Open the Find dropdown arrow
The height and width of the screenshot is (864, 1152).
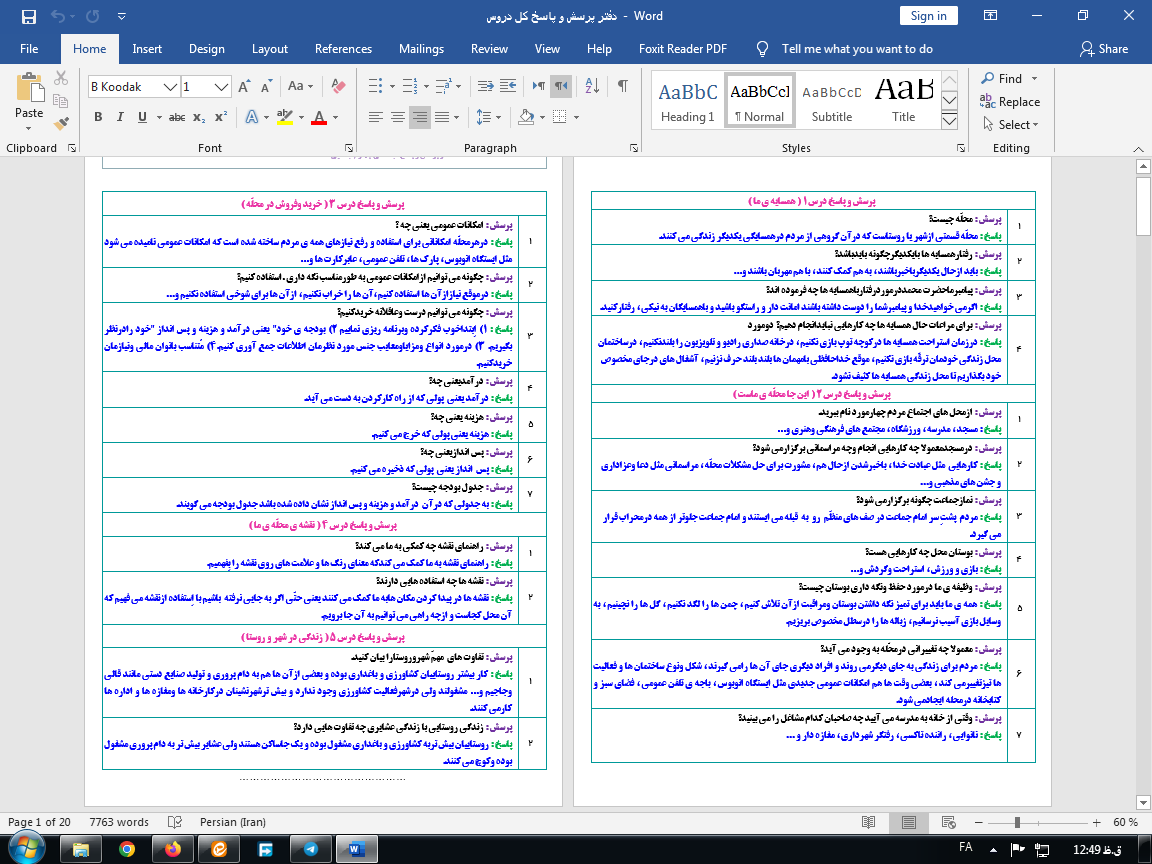tap(1034, 79)
